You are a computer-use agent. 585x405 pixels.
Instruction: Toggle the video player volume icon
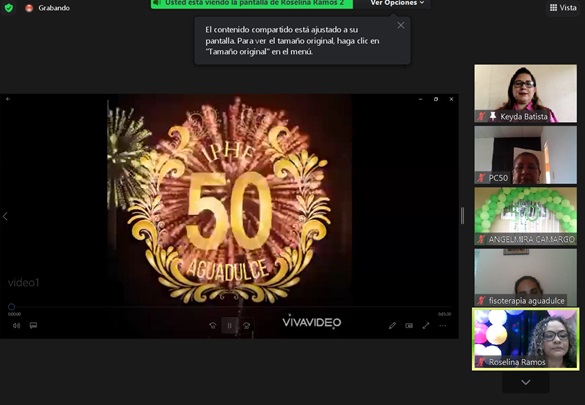16,326
